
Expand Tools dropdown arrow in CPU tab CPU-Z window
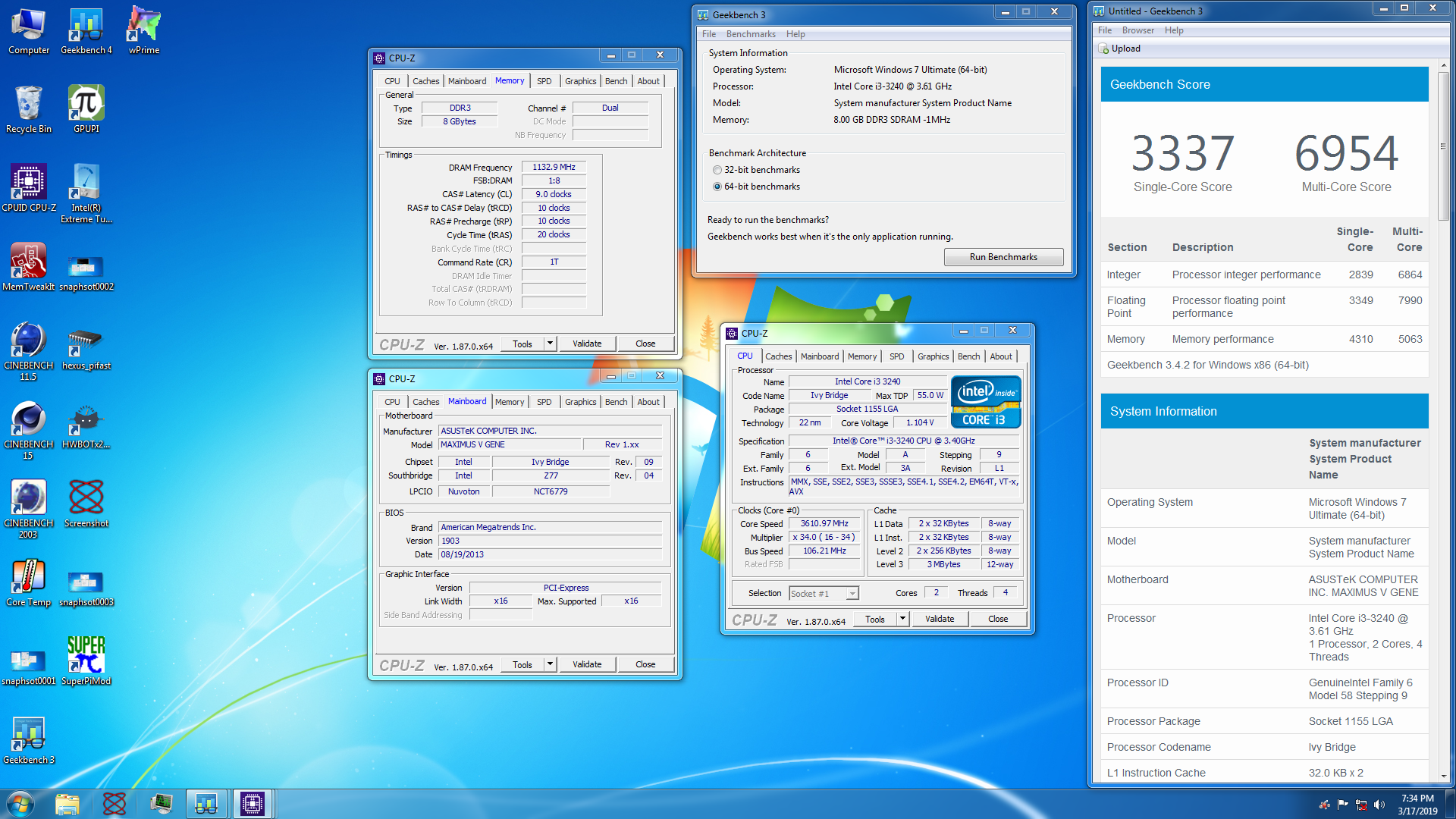(x=902, y=619)
